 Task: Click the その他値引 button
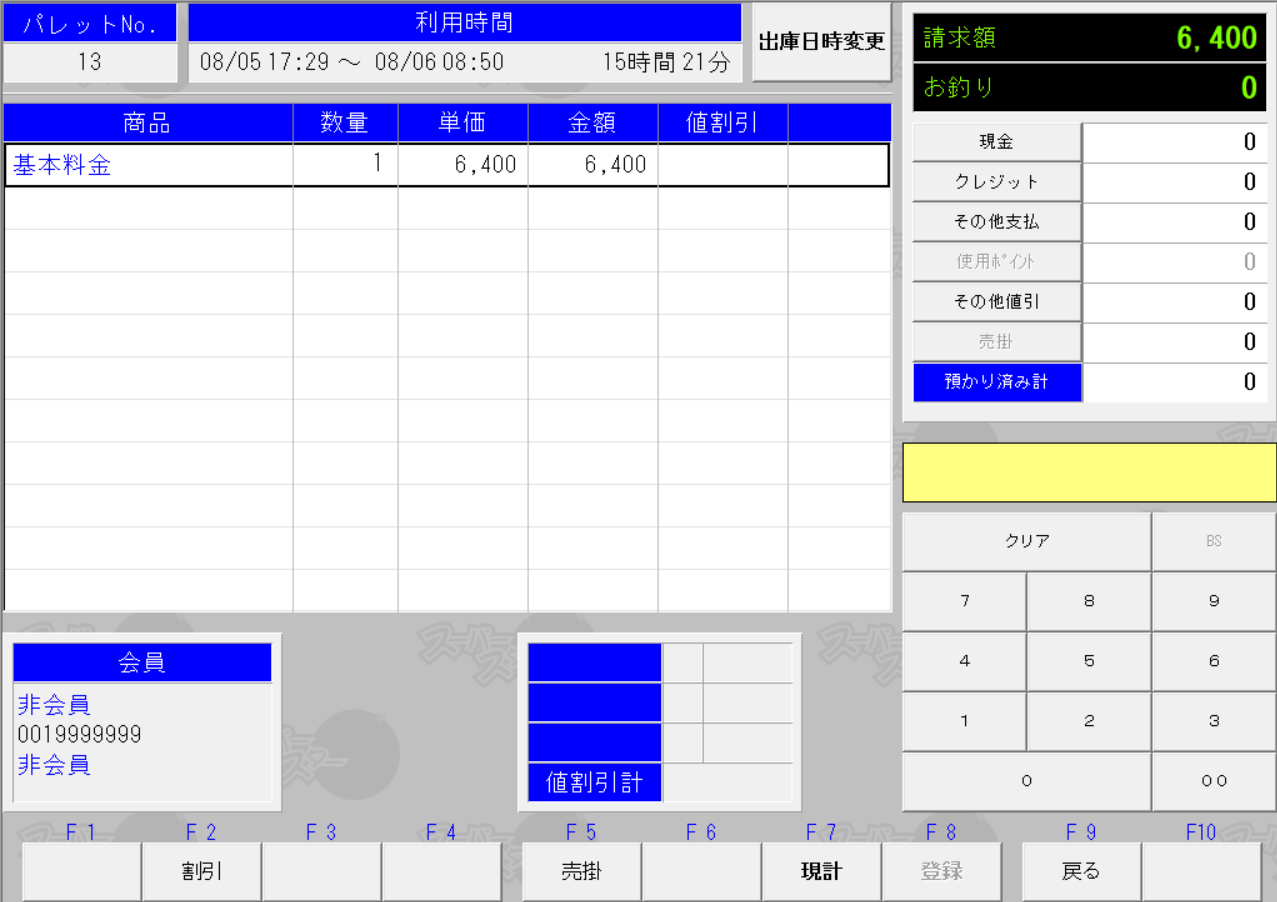(x=997, y=302)
